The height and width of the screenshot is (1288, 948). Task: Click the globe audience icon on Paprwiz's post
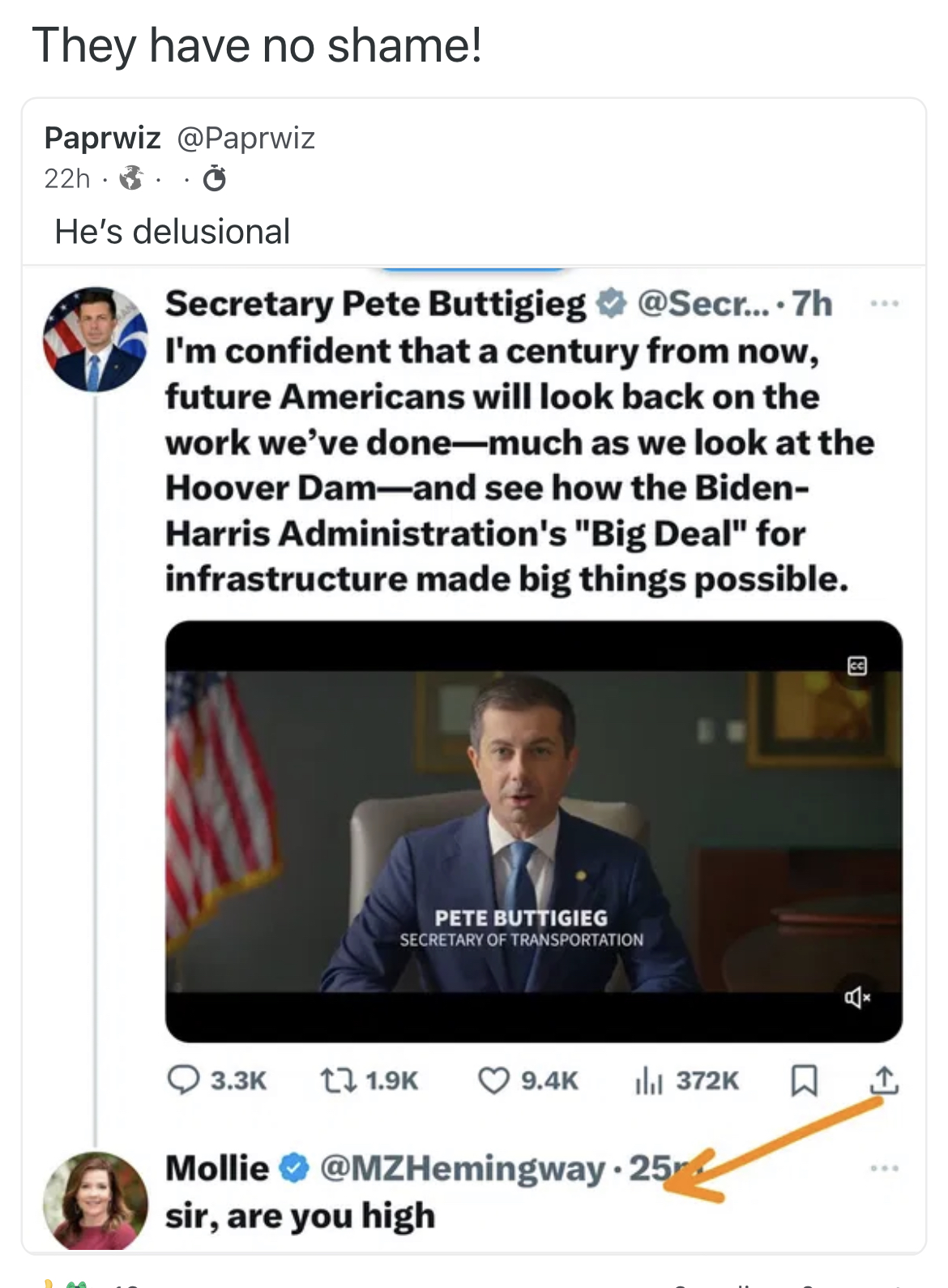coord(132,178)
